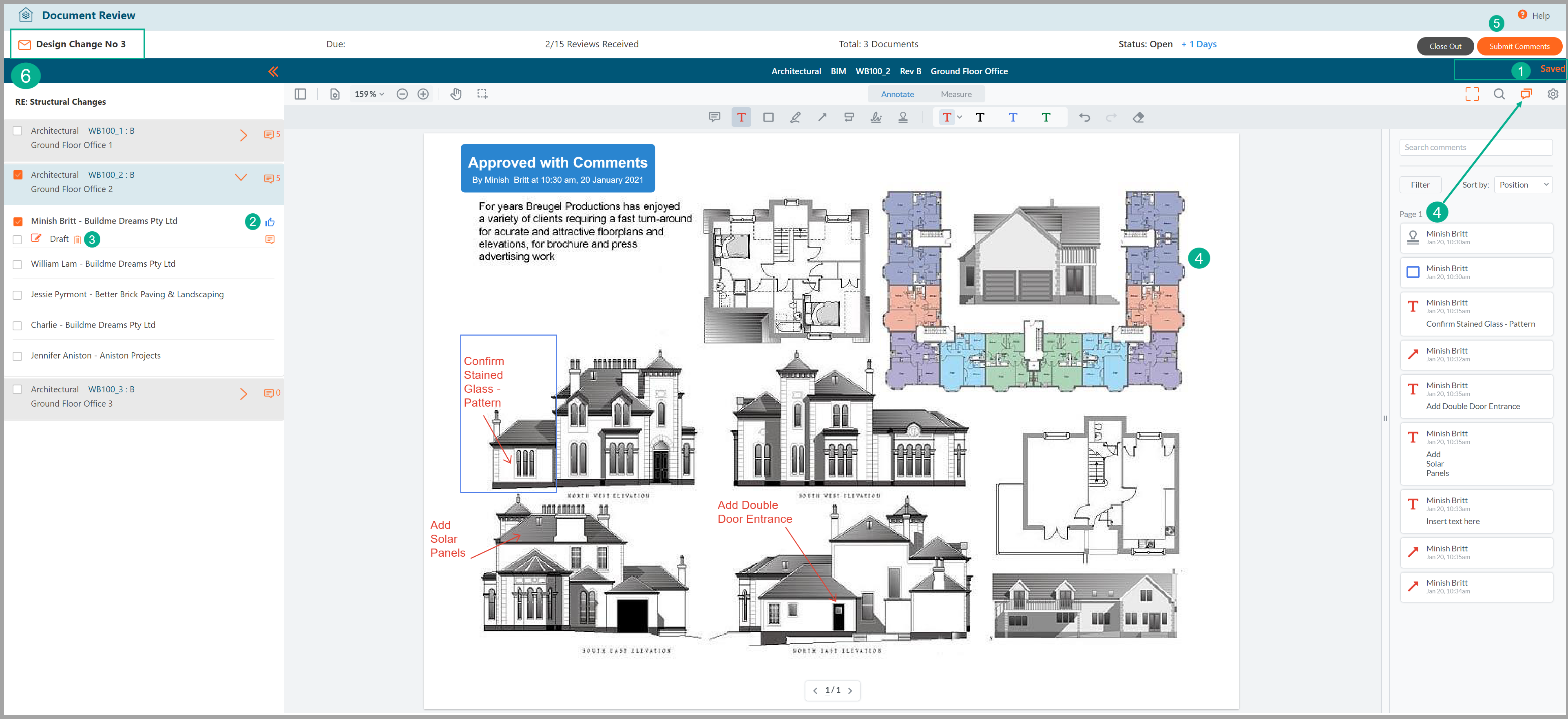
Task: Select the freehand pen tool
Action: [796, 117]
